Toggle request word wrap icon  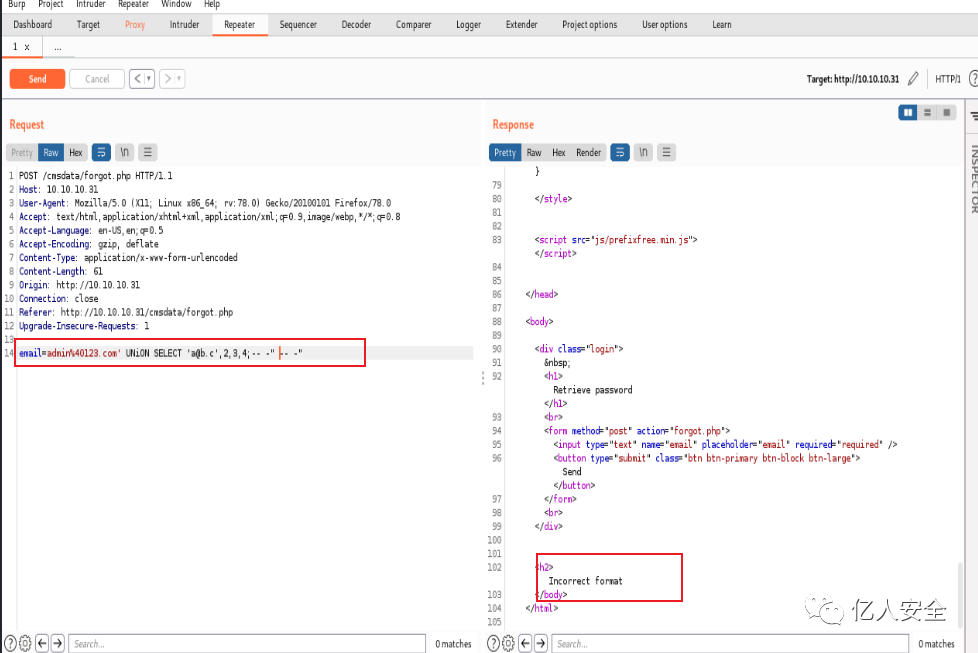101,153
